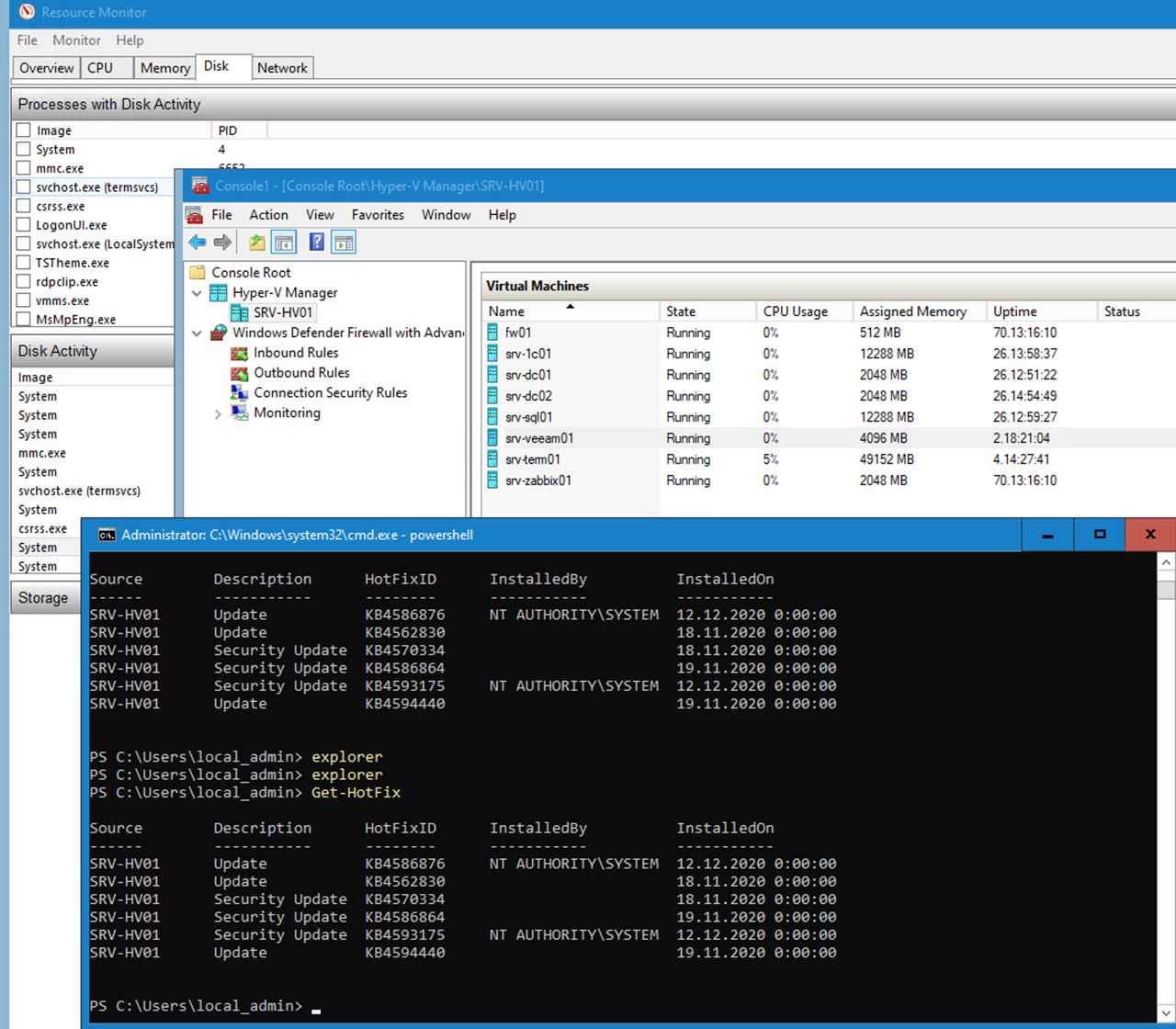This screenshot has height=1029, width=1176.
Task: Toggle Show/Hide Console Tree toolbar icon
Action: (x=284, y=243)
